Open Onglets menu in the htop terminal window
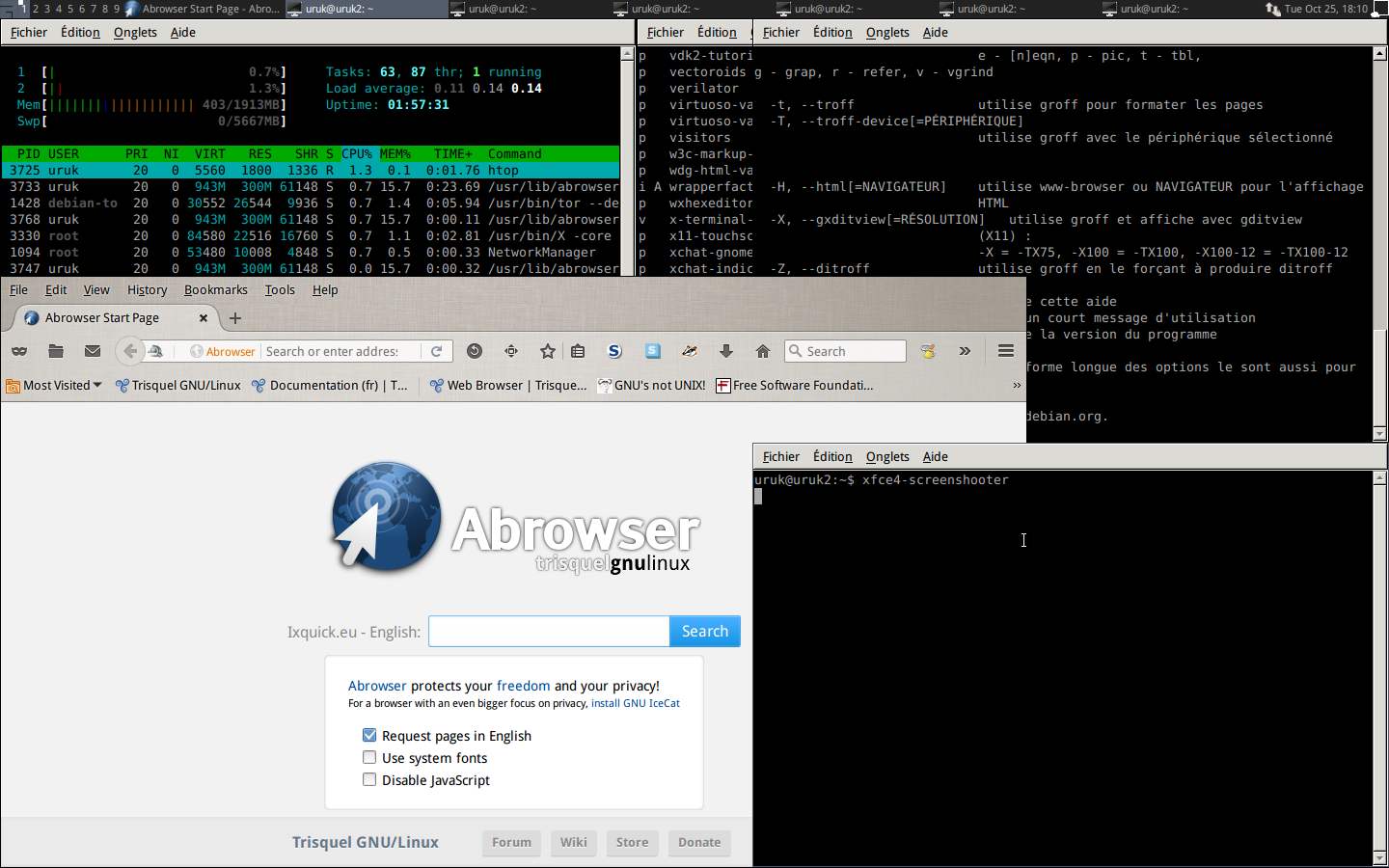Image resolution: width=1389 pixels, height=868 pixels. 135,32
